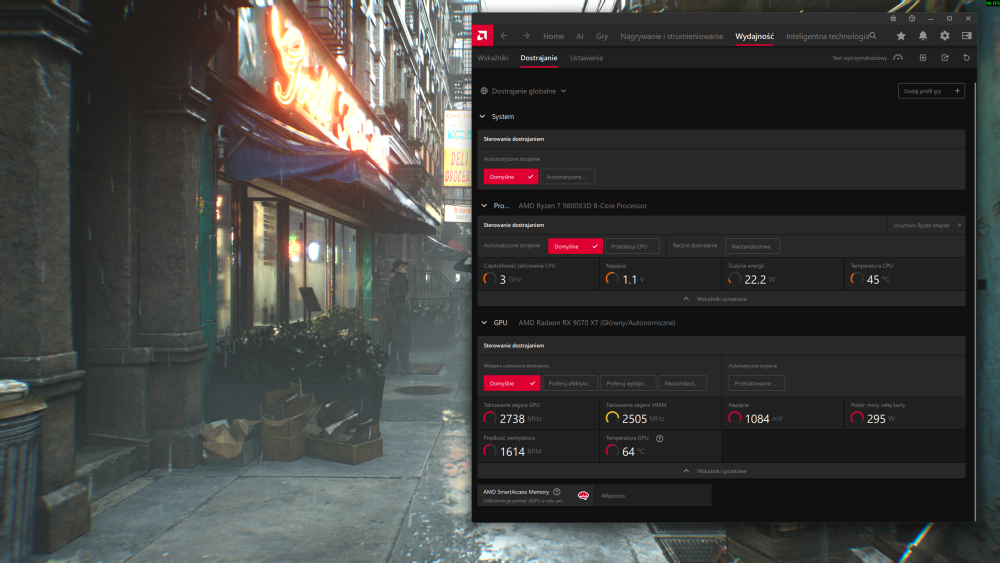Viewport: 1000px width, 563px height.
Task: Click AMD Ryzen 7 9800X3D processor name
Action: tap(582, 205)
